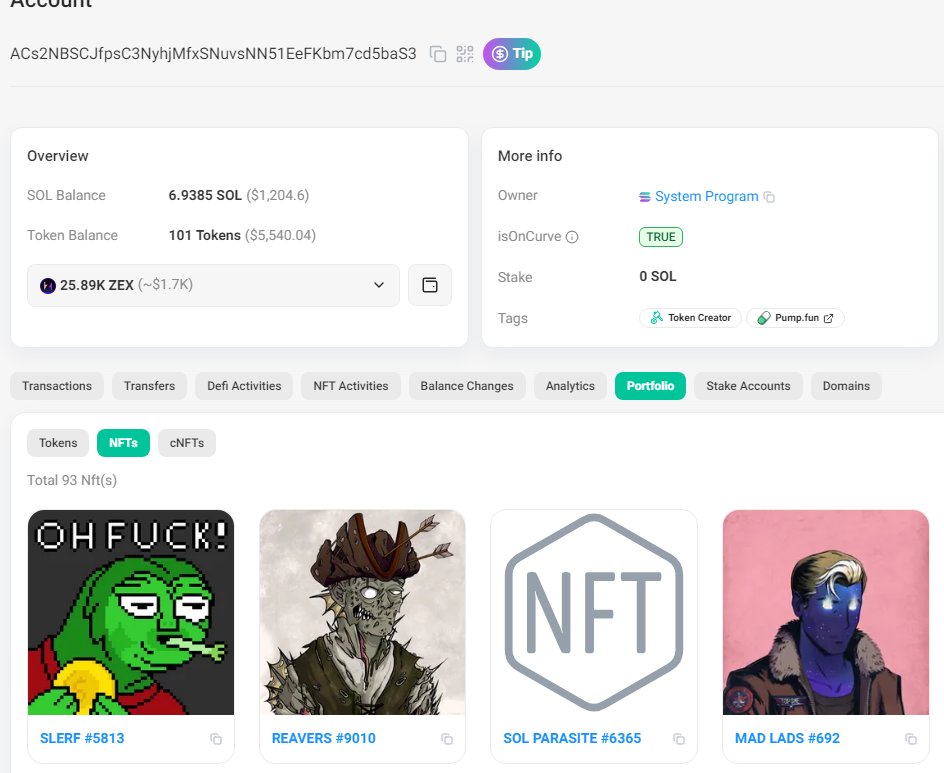Copy REAVERS #9010 address icon
Viewport: 944px width, 773px height.
(447, 739)
